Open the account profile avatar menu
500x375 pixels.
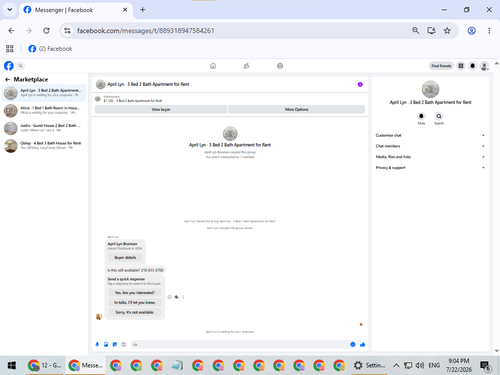pyautogui.click(x=484, y=66)
